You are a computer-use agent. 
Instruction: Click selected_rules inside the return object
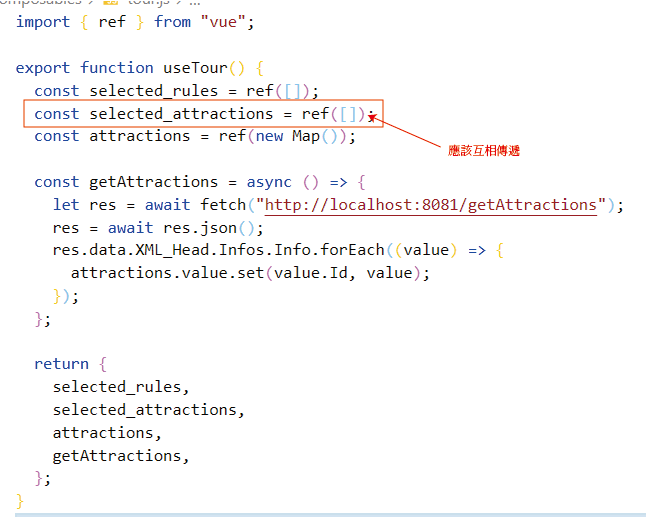[117, 387]
